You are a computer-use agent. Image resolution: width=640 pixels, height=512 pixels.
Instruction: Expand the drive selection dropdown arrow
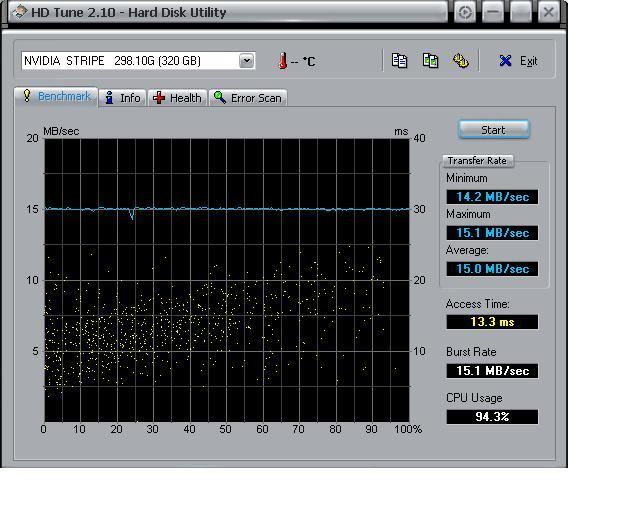click(246, 61)
